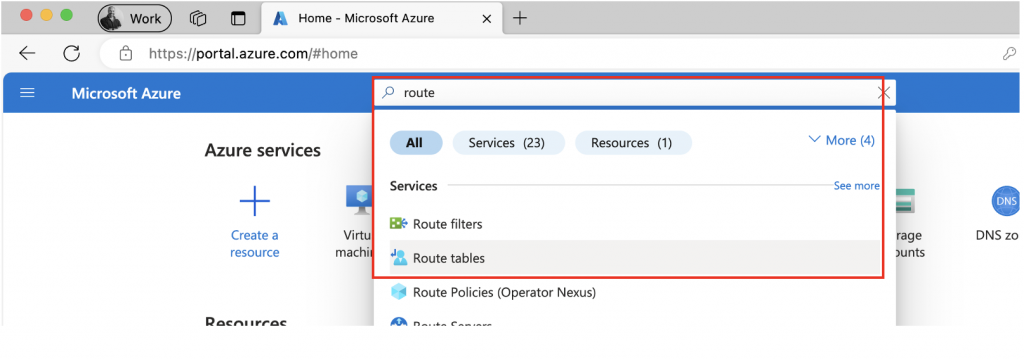Filter results by Services (23)
1024x360 pixels.
pos(508,142)
